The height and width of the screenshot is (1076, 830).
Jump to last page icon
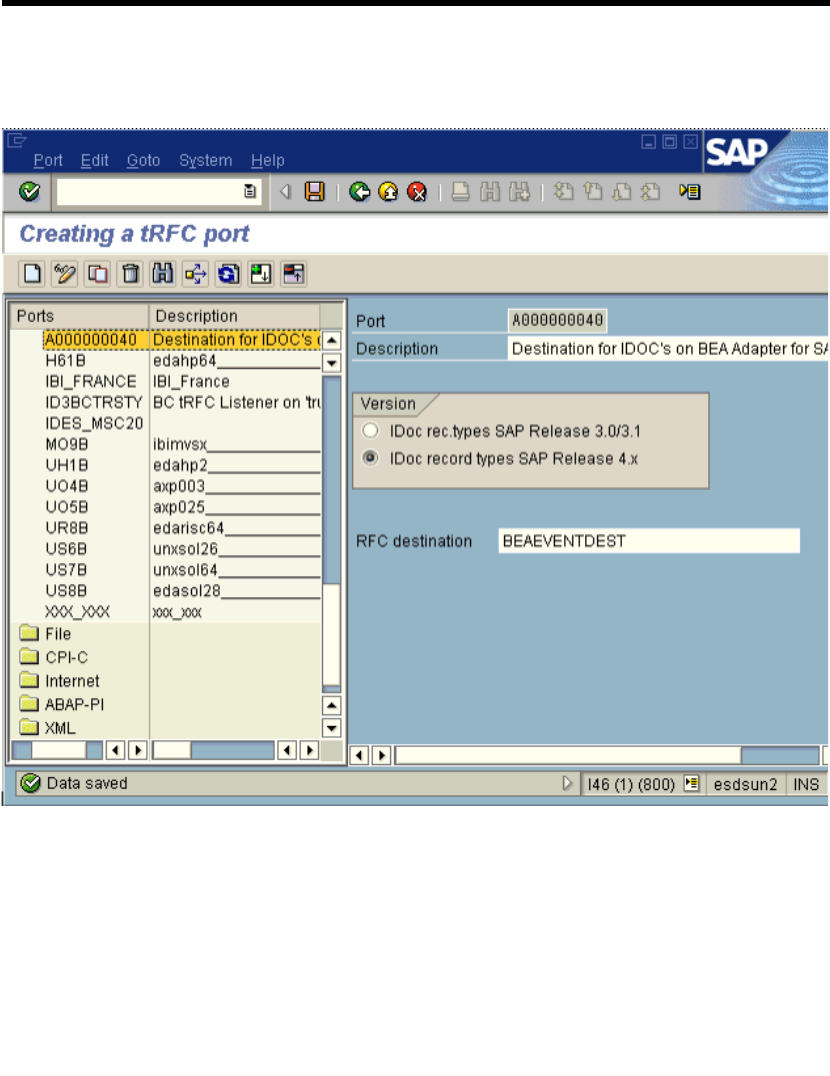pyautogui.click(x=650, y=191)
